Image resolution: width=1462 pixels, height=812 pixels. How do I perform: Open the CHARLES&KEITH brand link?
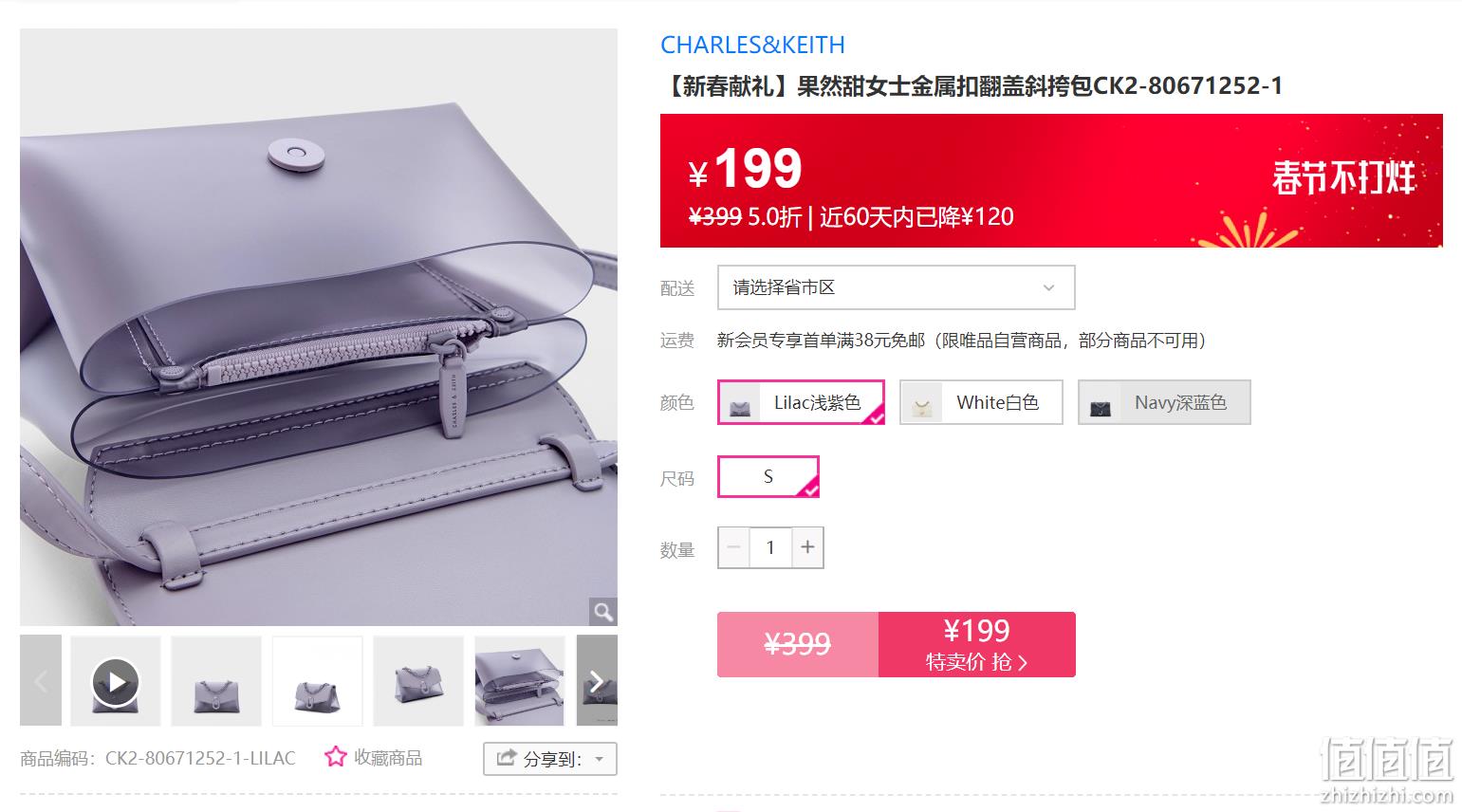[752, 45]
